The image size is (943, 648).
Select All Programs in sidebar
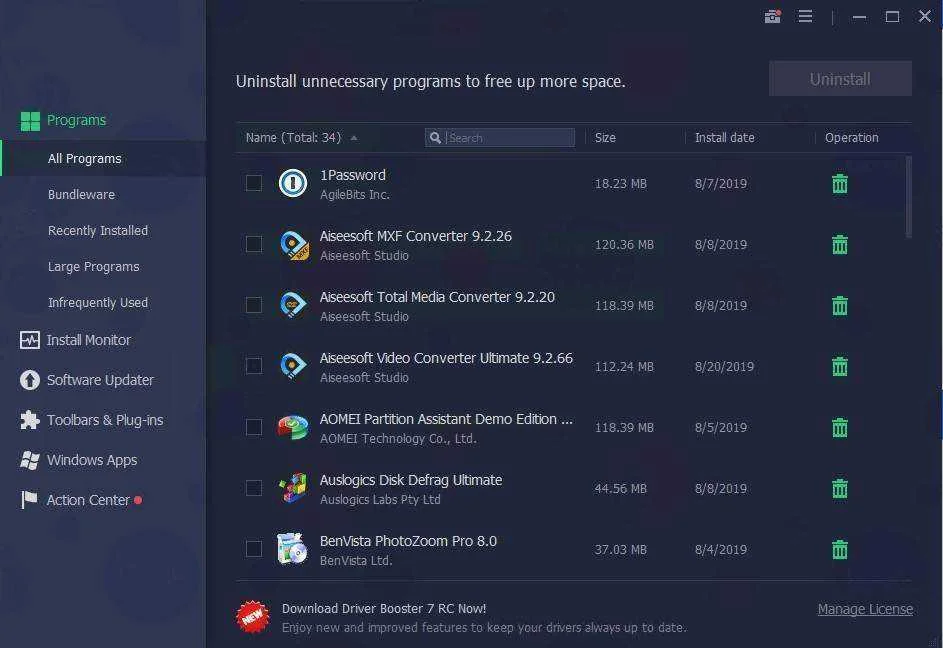(103, 158)
